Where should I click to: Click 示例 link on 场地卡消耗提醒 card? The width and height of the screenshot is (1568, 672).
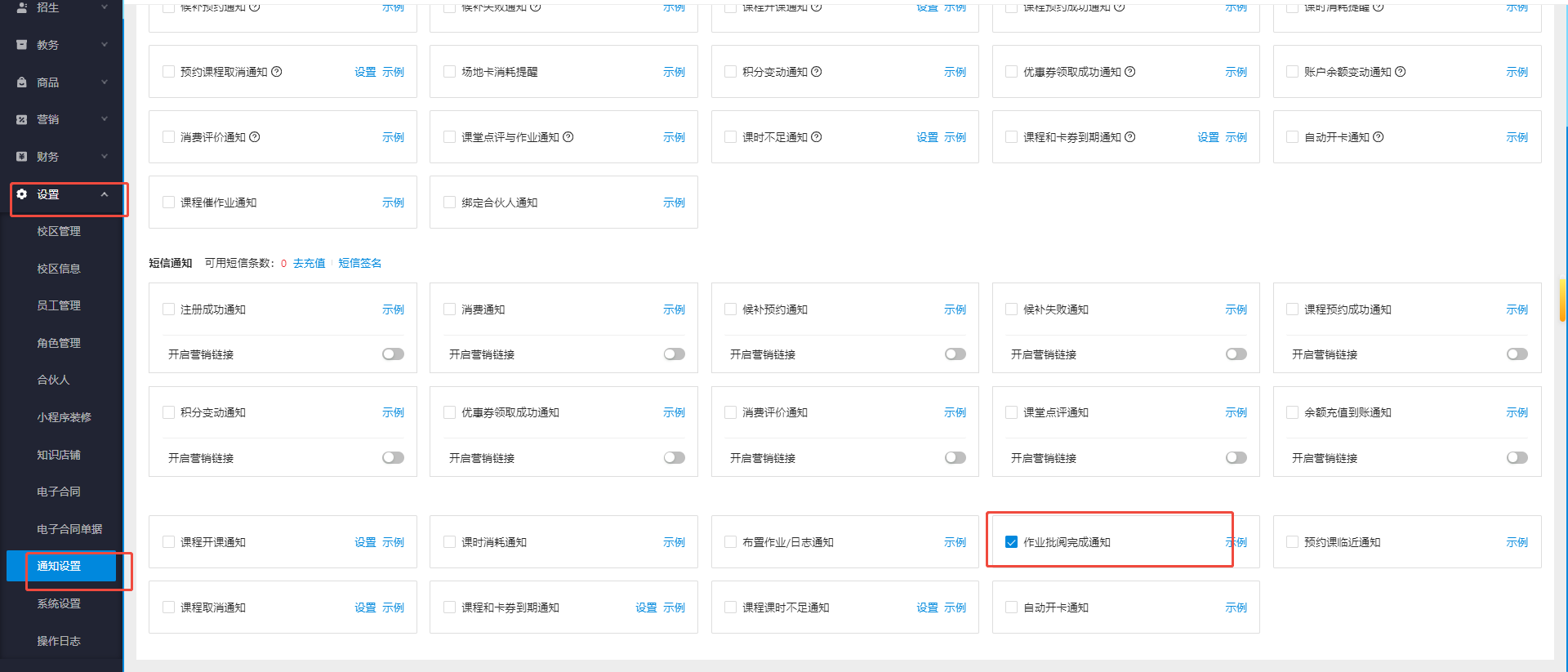point(674,72)
